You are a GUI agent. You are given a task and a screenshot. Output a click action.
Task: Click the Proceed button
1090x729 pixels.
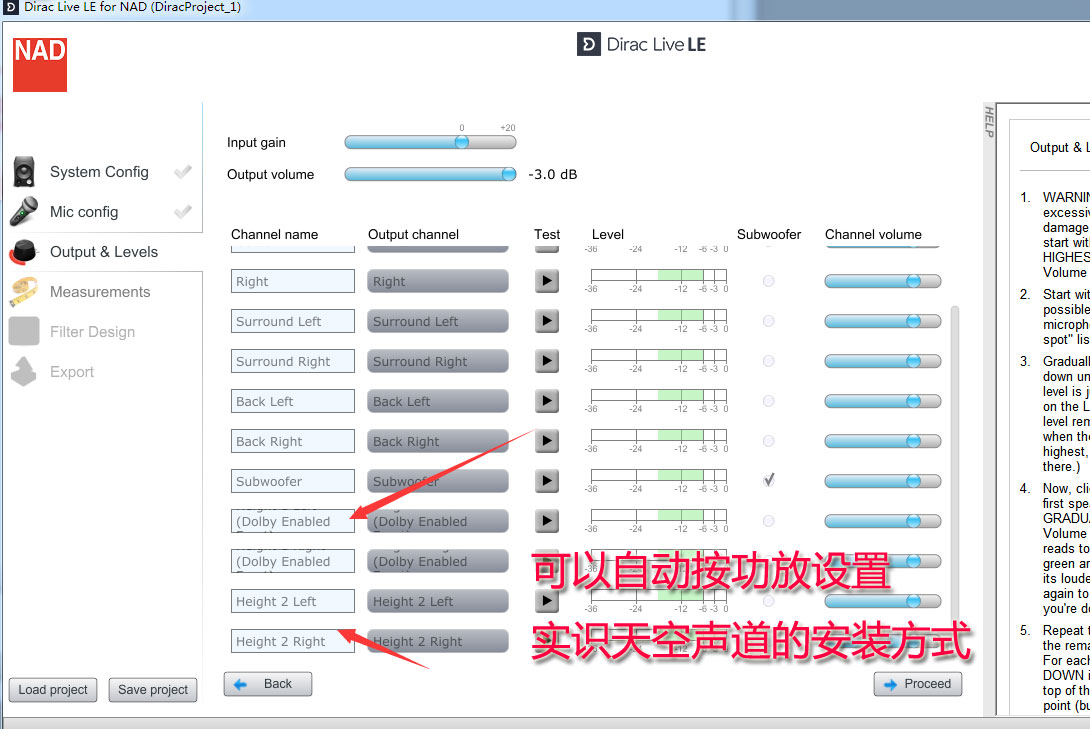point(918,684)
